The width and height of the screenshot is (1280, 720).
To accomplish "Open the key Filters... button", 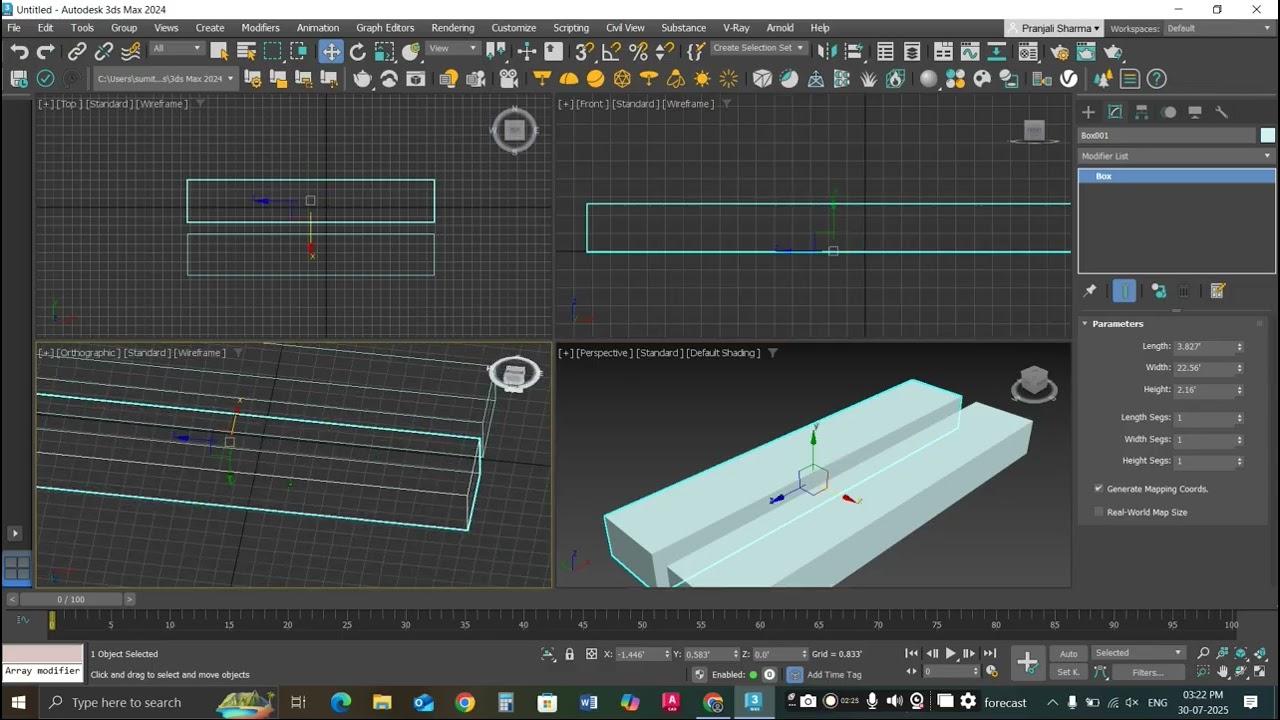I will [1147, 672].
